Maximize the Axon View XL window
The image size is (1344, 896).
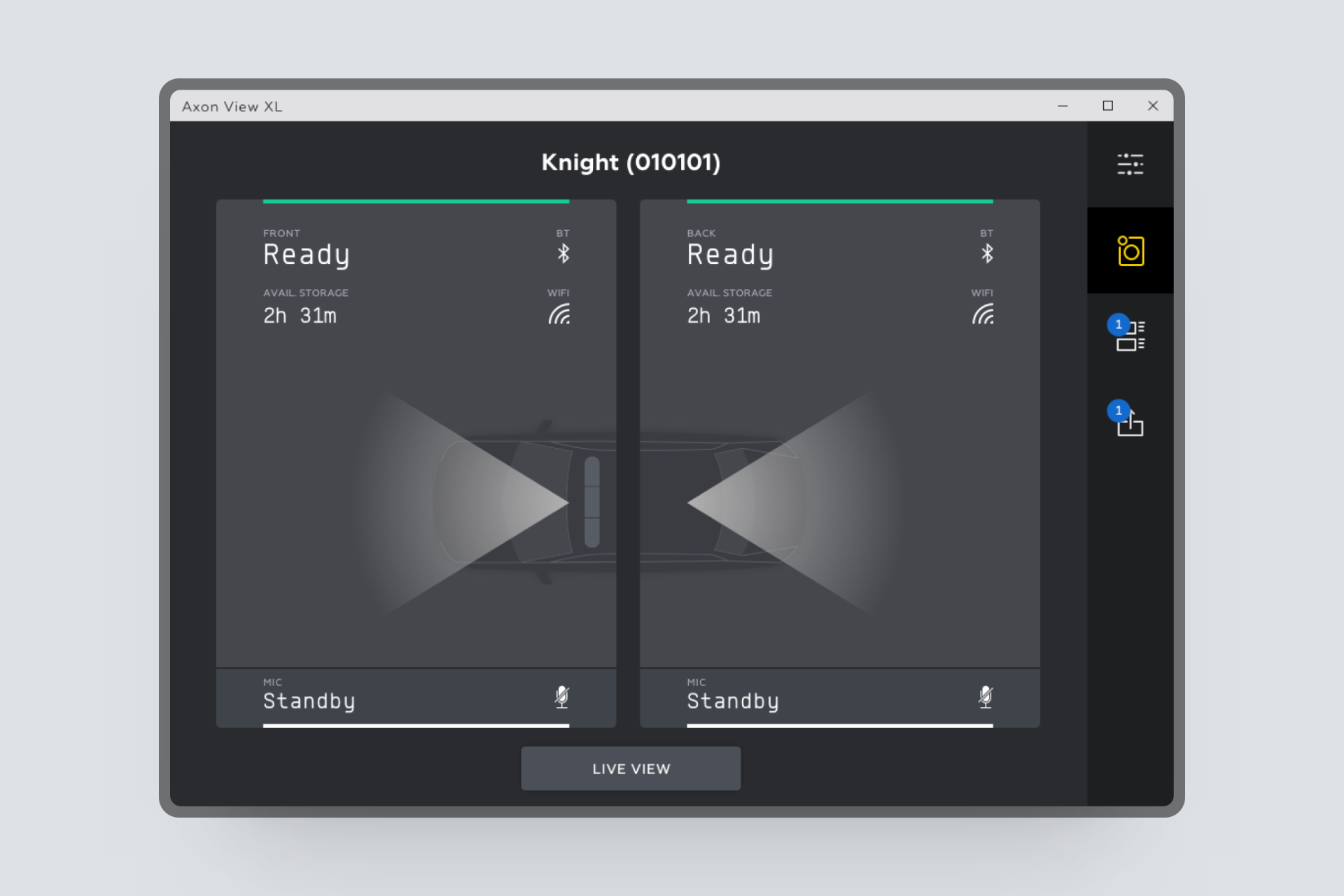tap(1107, 106)
